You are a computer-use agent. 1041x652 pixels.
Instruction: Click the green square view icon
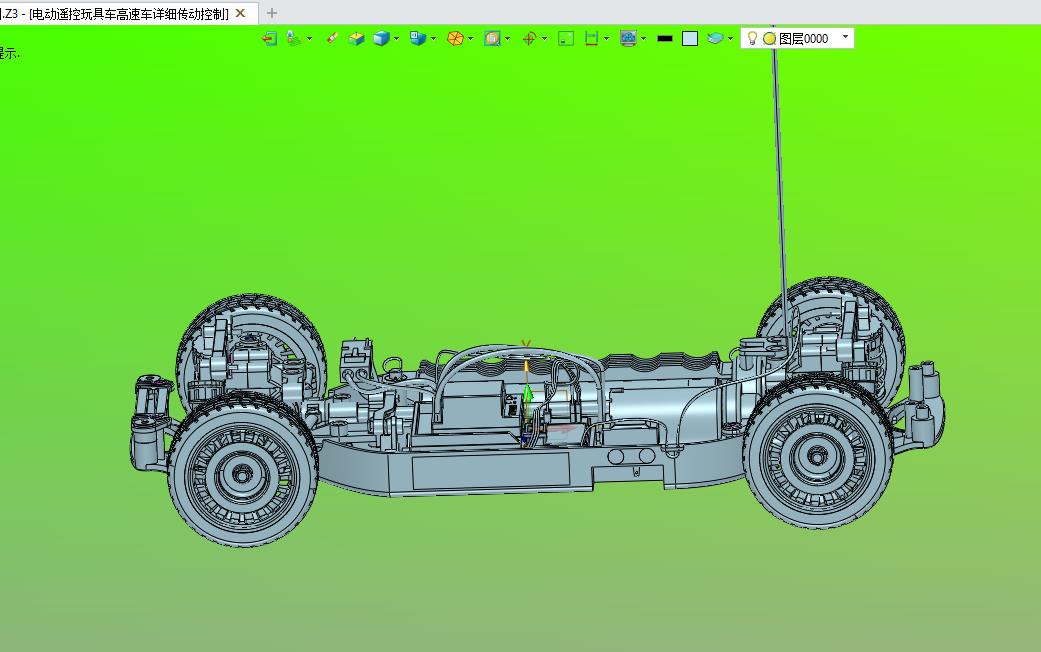pos(566,39)
